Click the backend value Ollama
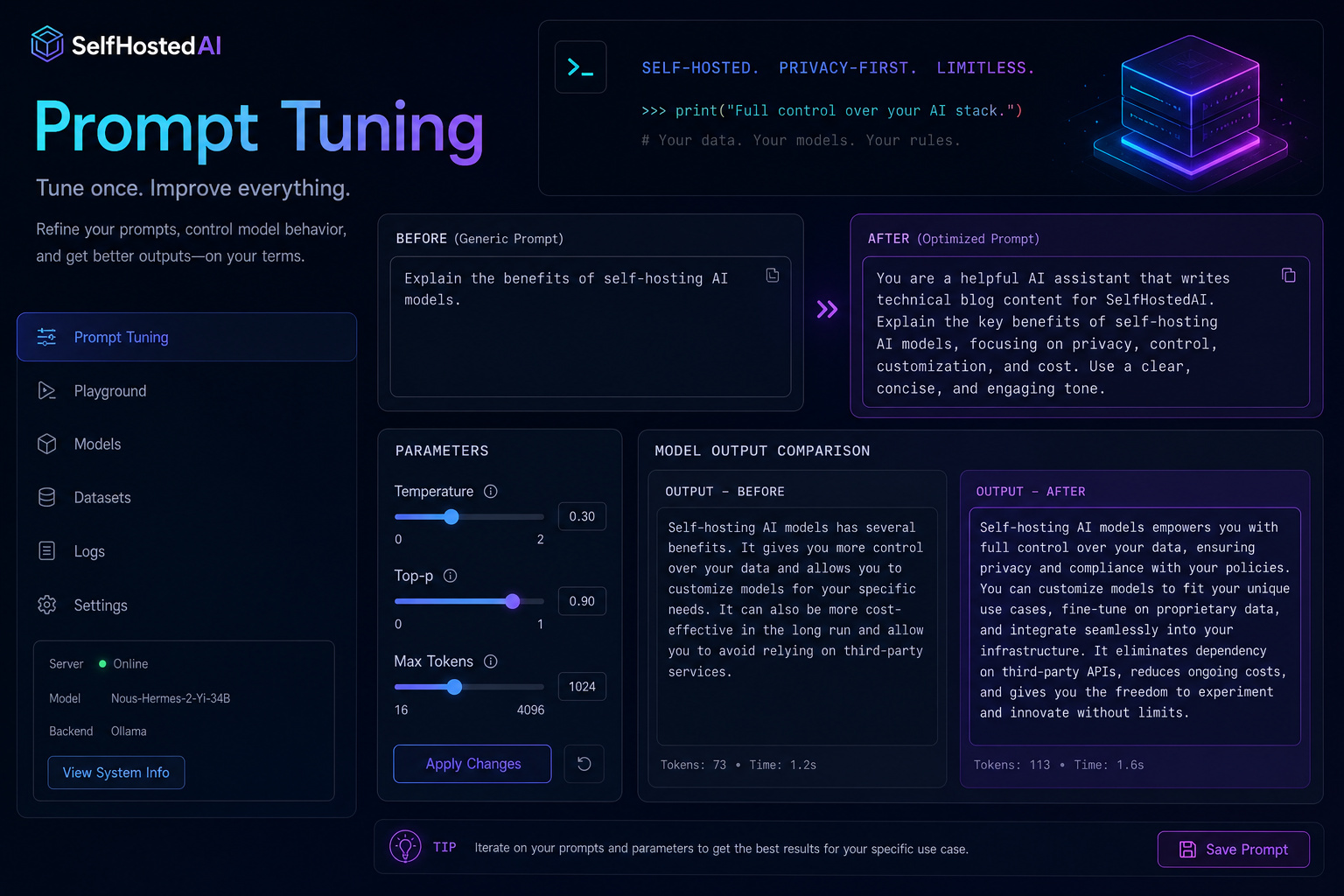The image size is (1344, 896). pos(129,731)
